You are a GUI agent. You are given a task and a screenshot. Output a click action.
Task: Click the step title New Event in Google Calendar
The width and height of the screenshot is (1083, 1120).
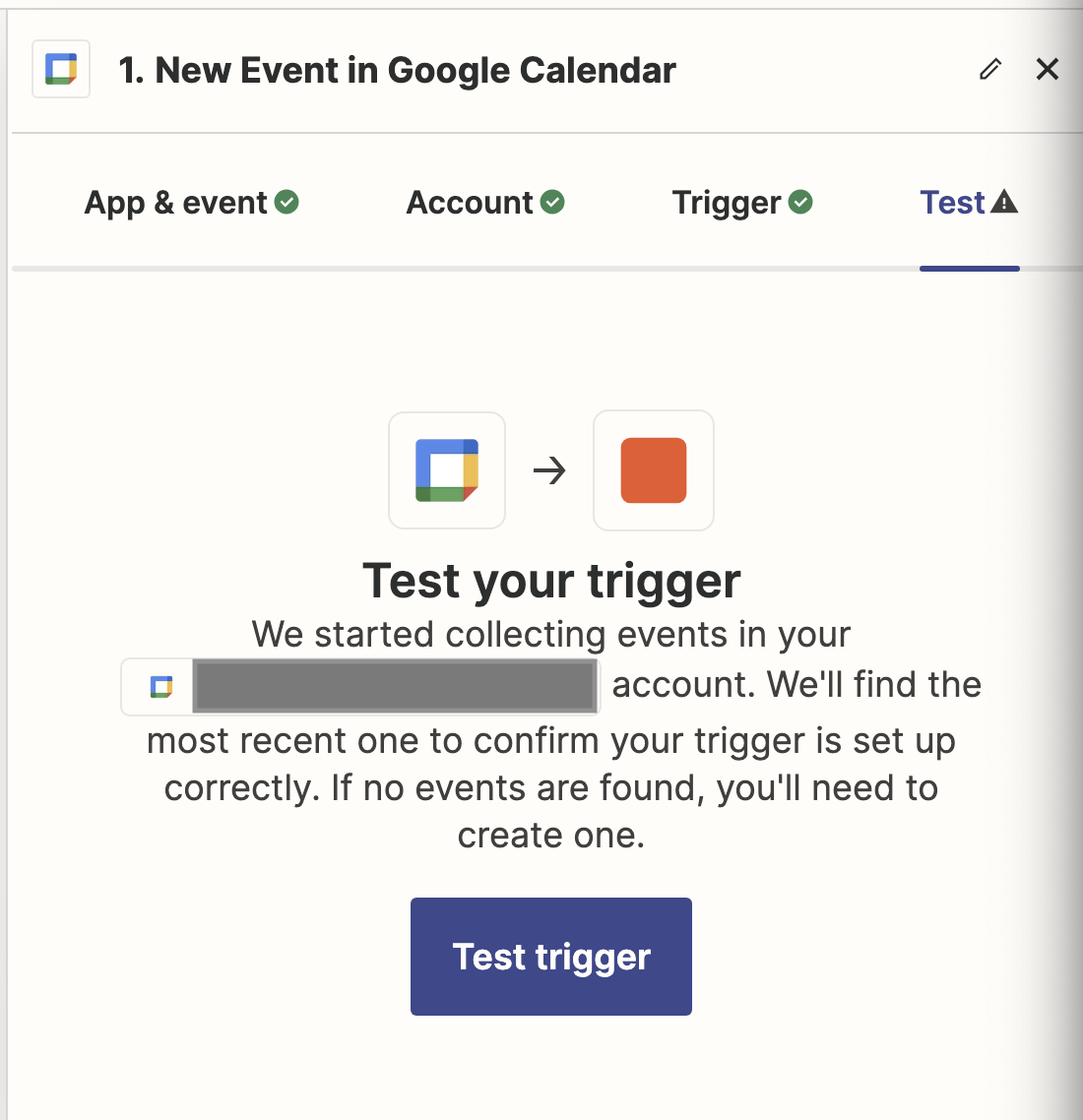397,70
